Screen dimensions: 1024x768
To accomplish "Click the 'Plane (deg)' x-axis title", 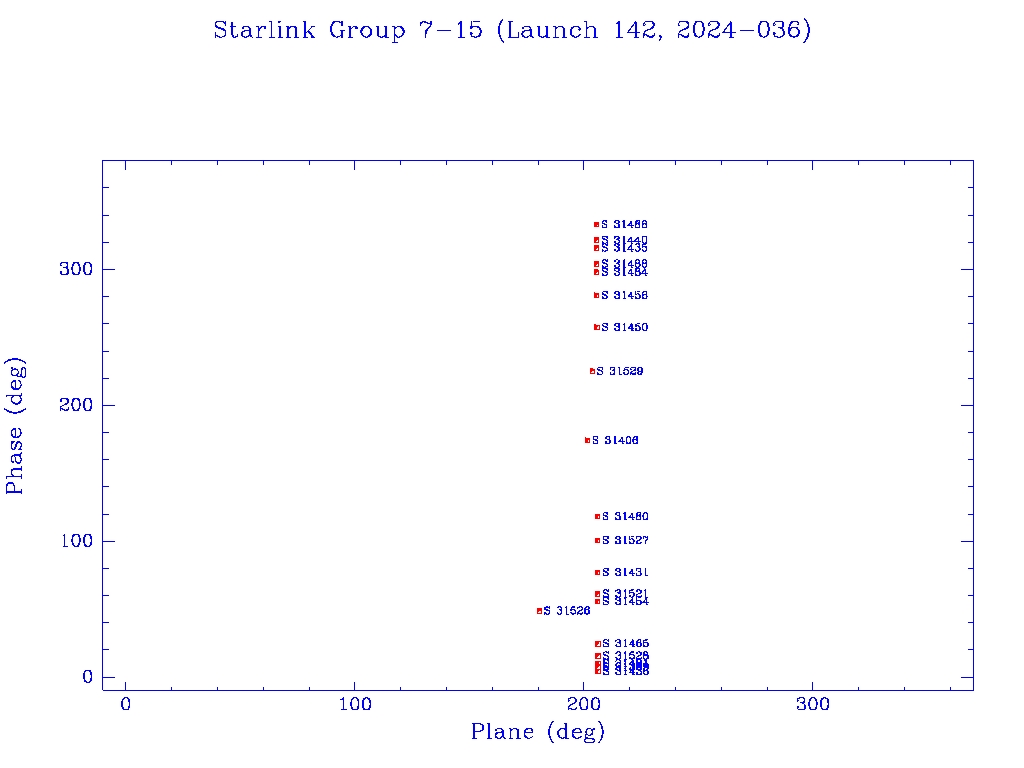I will pyautogui.click(x=538, y=732).
